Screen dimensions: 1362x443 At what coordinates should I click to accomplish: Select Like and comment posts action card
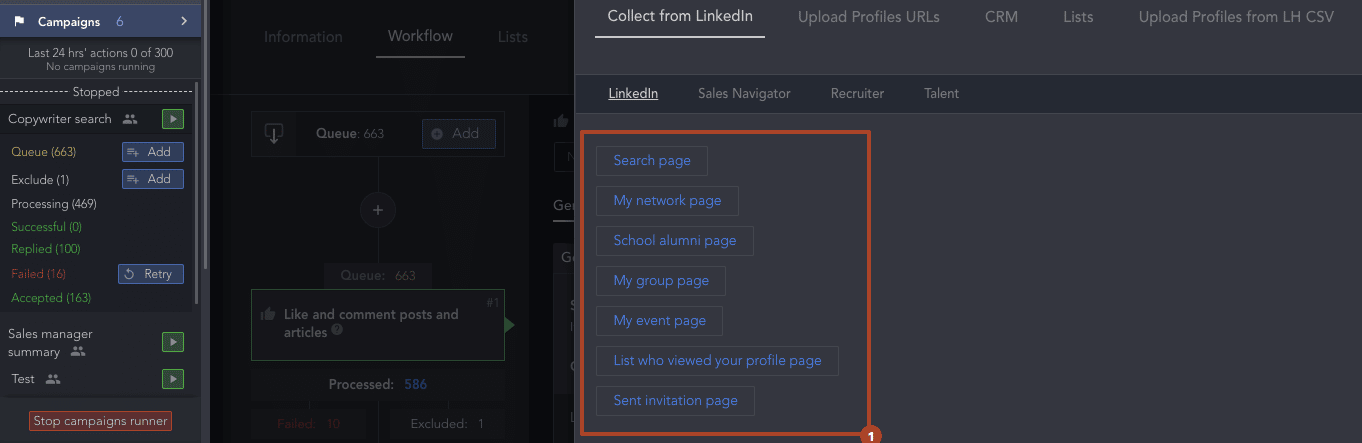point(378,325)
